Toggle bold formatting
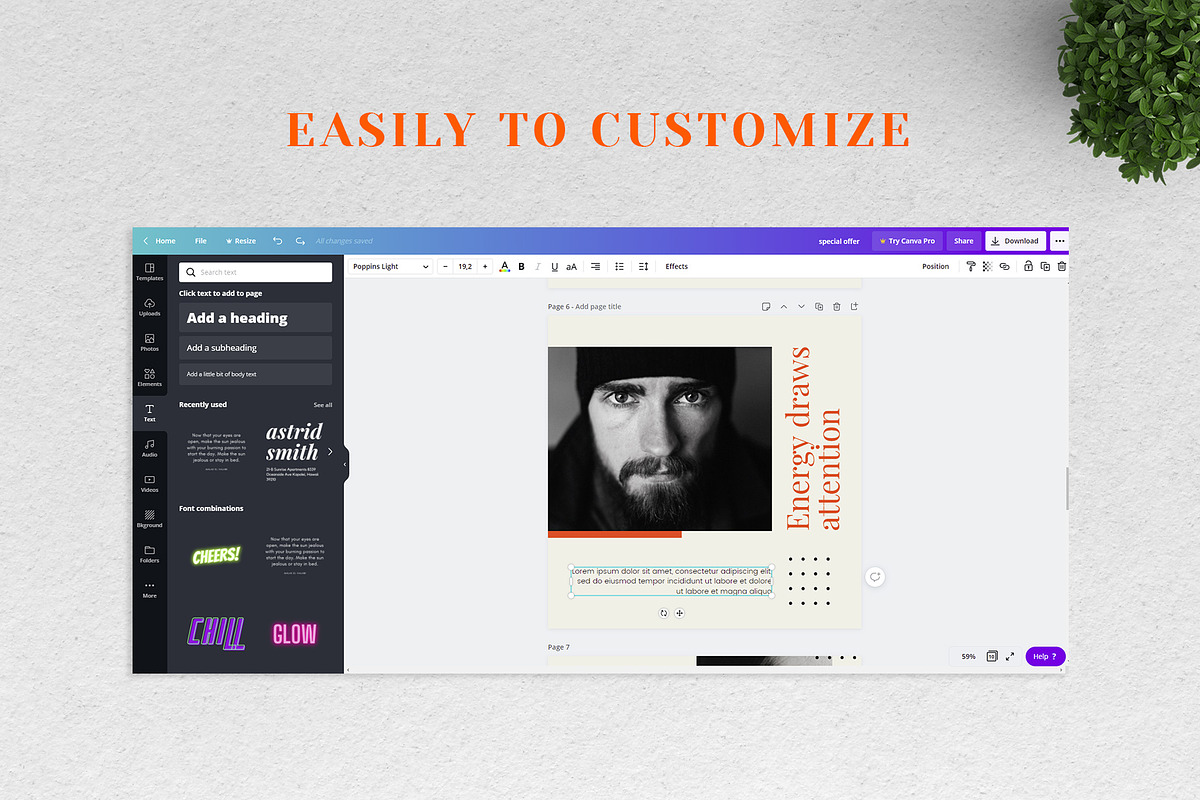1200x800 pixels. pyautogui.click(x=521, y=267)
